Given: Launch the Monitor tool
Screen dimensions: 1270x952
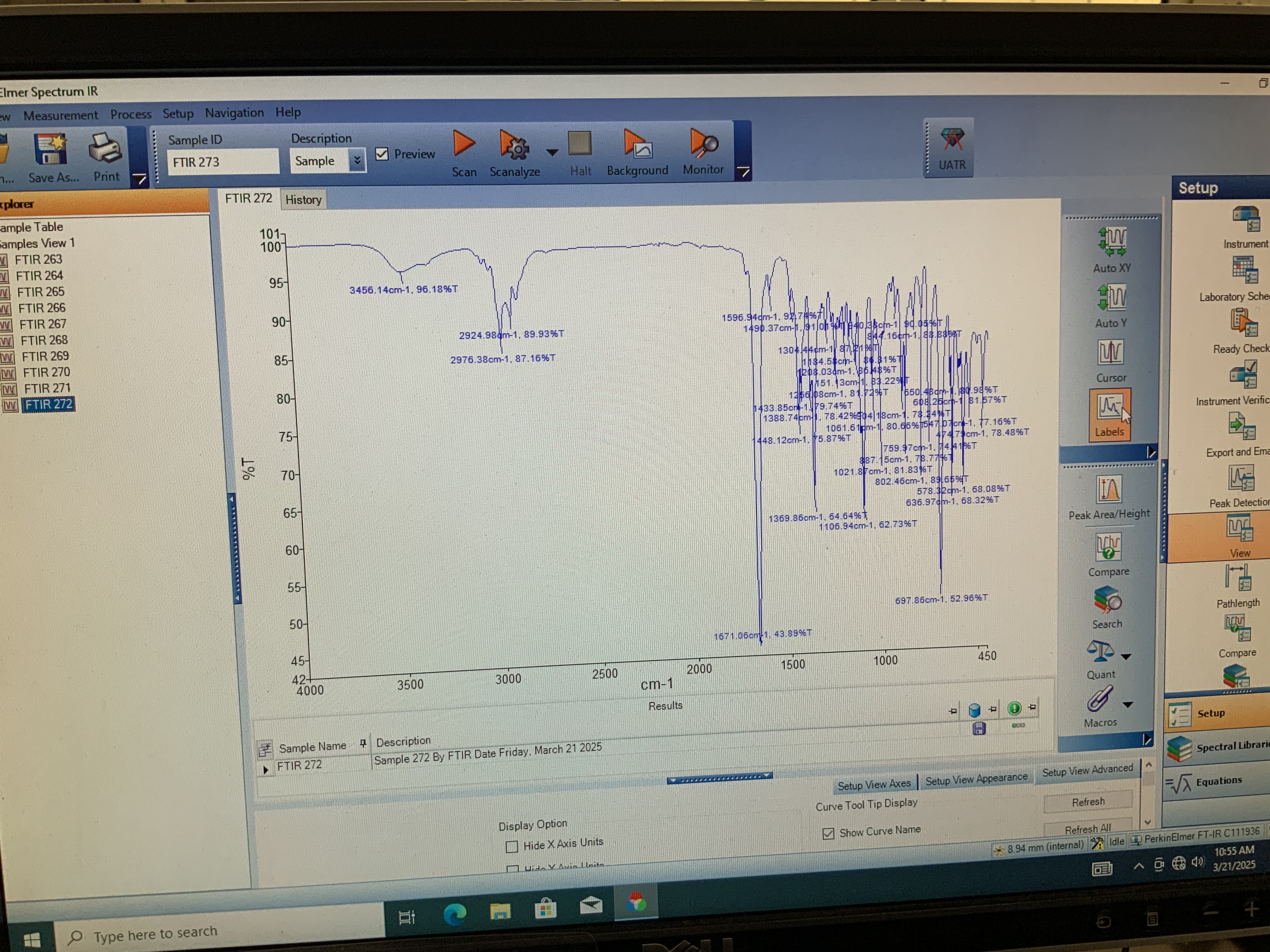Looking at the screenshot, I should 703,144.
